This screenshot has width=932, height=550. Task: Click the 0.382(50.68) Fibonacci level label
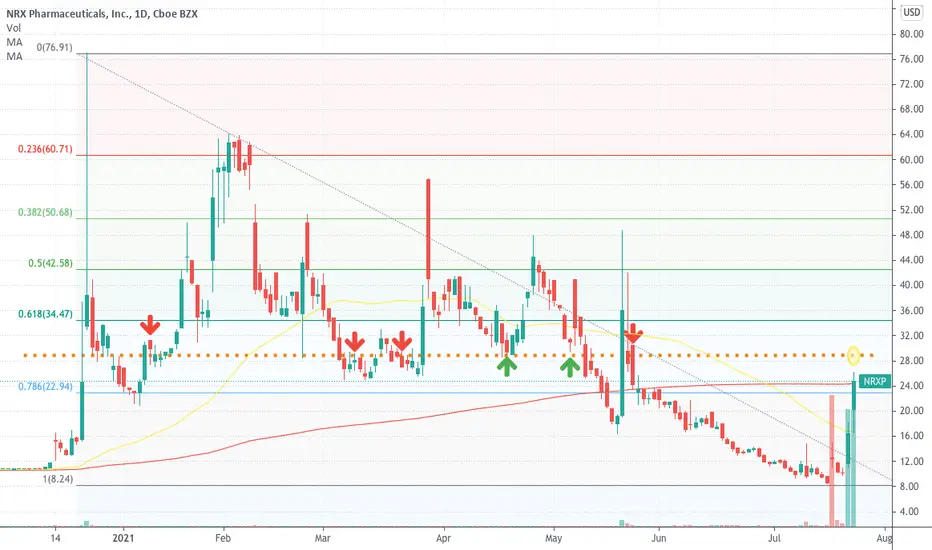[45, 212]
